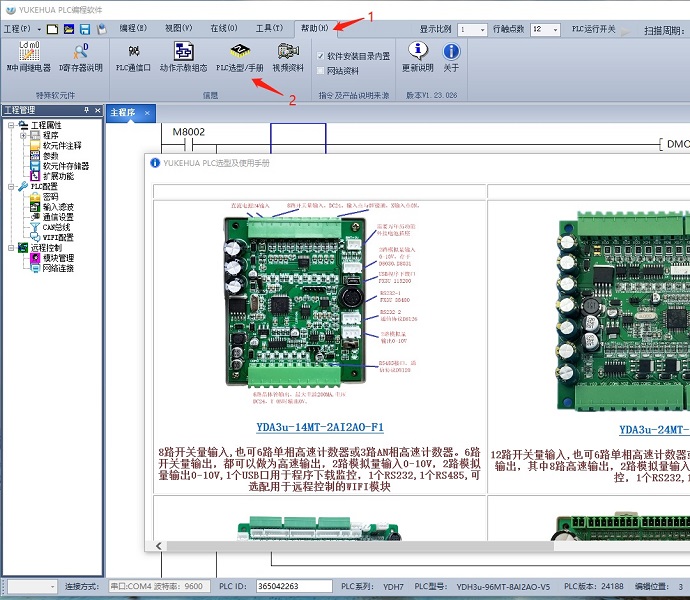The image size is (690, 600).
Task: Click the 串口:COM4 connection field
Action: point(161,586)
